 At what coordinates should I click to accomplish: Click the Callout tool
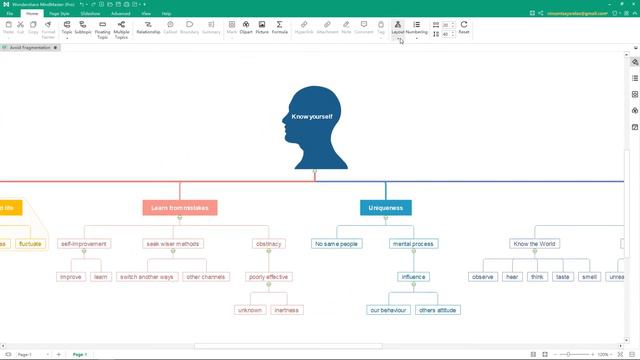tap(170, 27)
